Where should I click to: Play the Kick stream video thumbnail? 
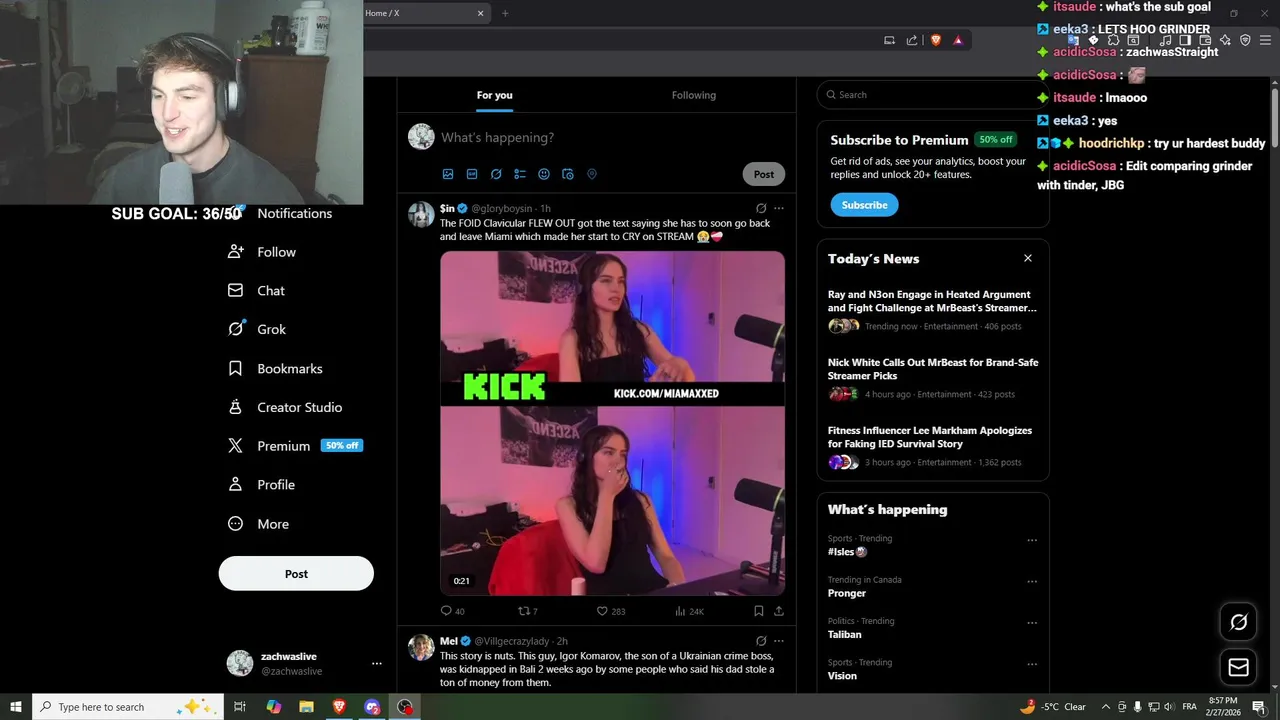click(x=612, y=423)
